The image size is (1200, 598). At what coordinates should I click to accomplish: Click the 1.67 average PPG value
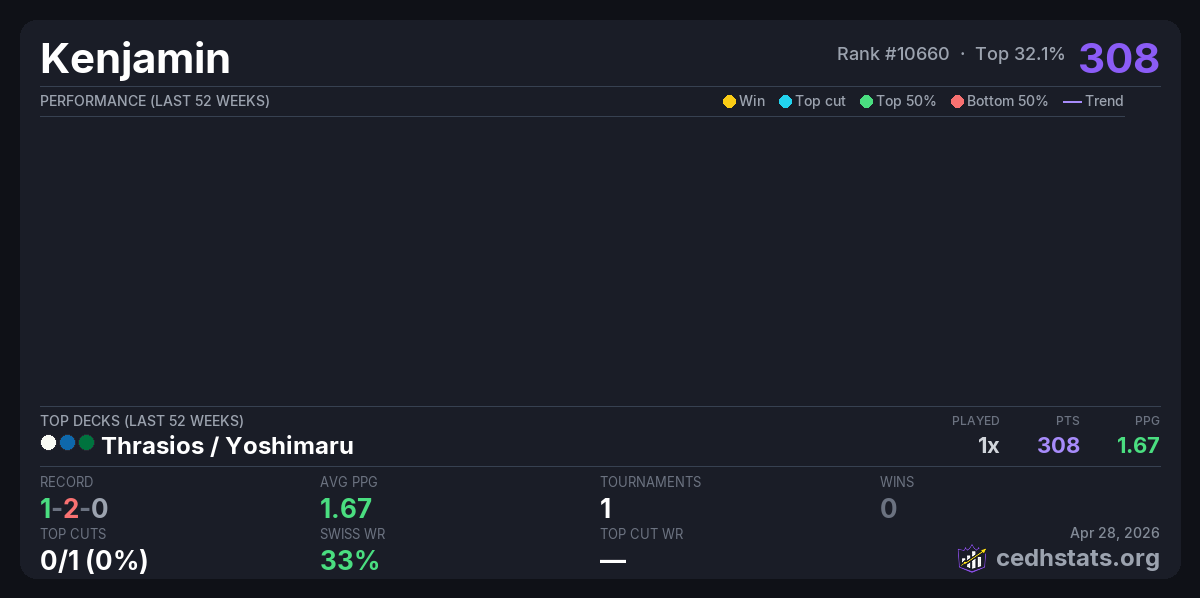(x=346, y=509)
